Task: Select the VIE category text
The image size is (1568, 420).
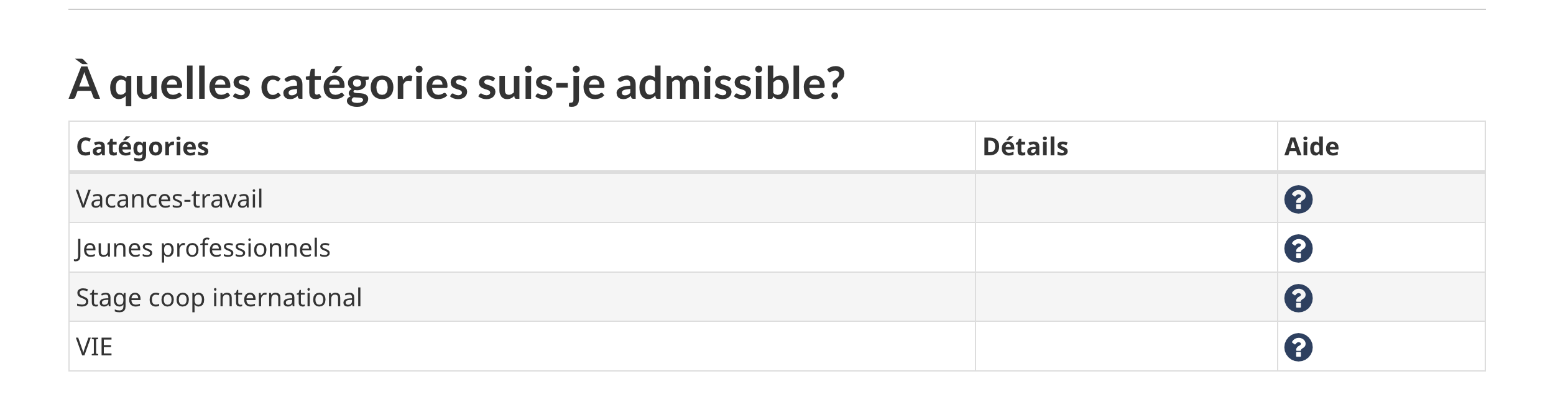Action: (94, 347)
